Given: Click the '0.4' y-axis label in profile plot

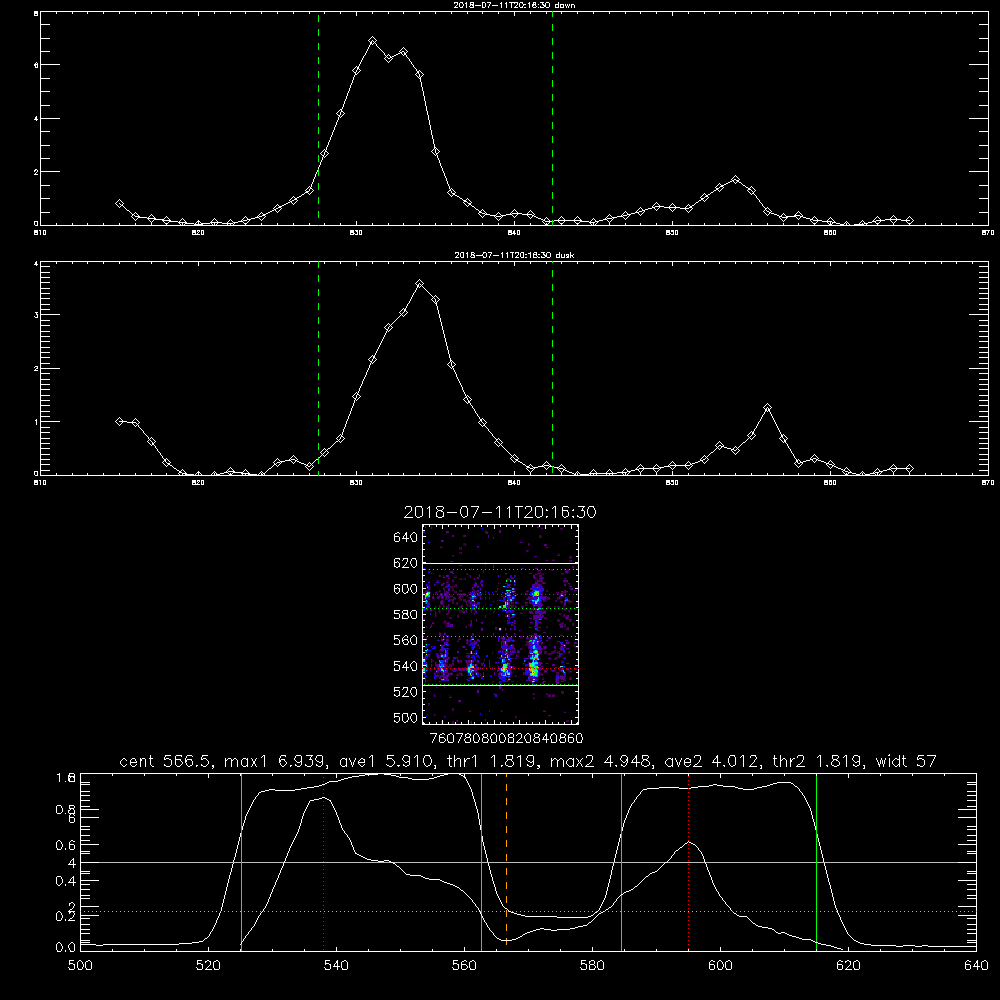Looking at the screenshot, I should [x=66, y=881].
